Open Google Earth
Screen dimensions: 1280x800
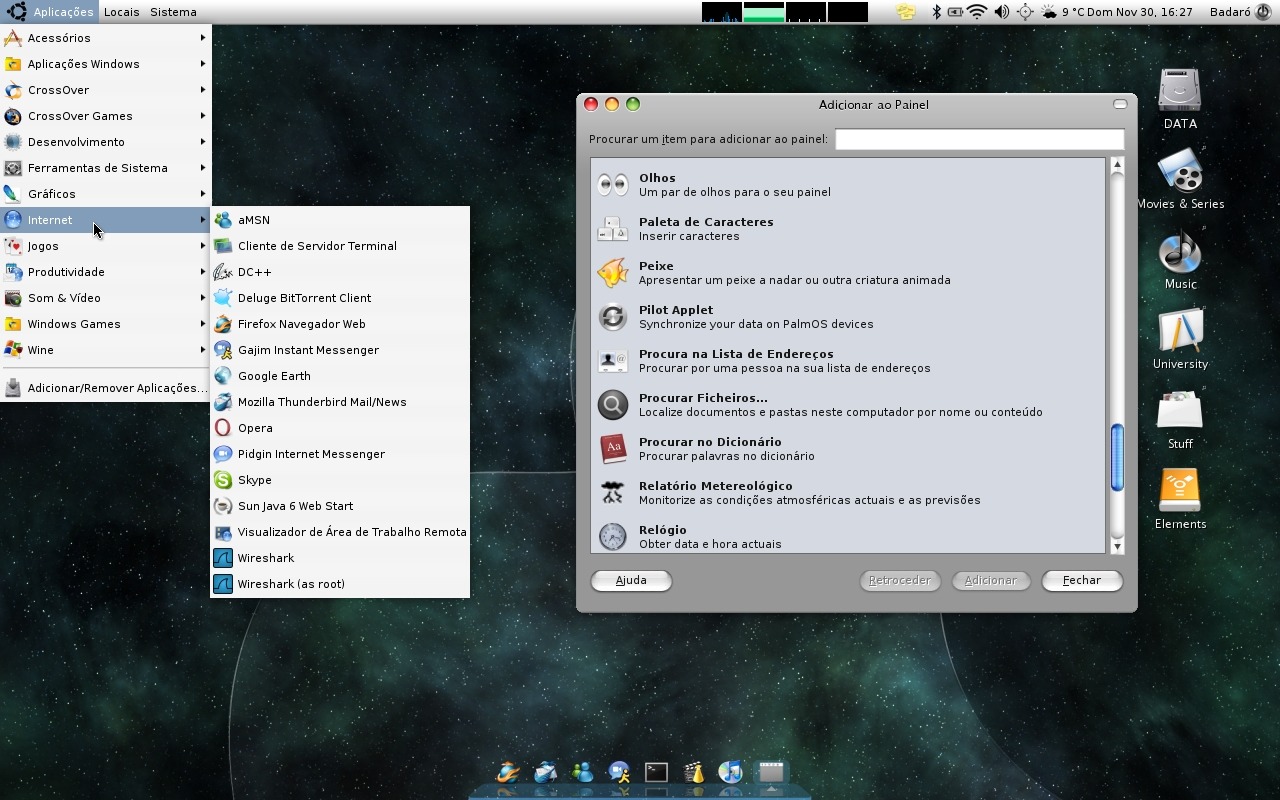tap(340, 376)
